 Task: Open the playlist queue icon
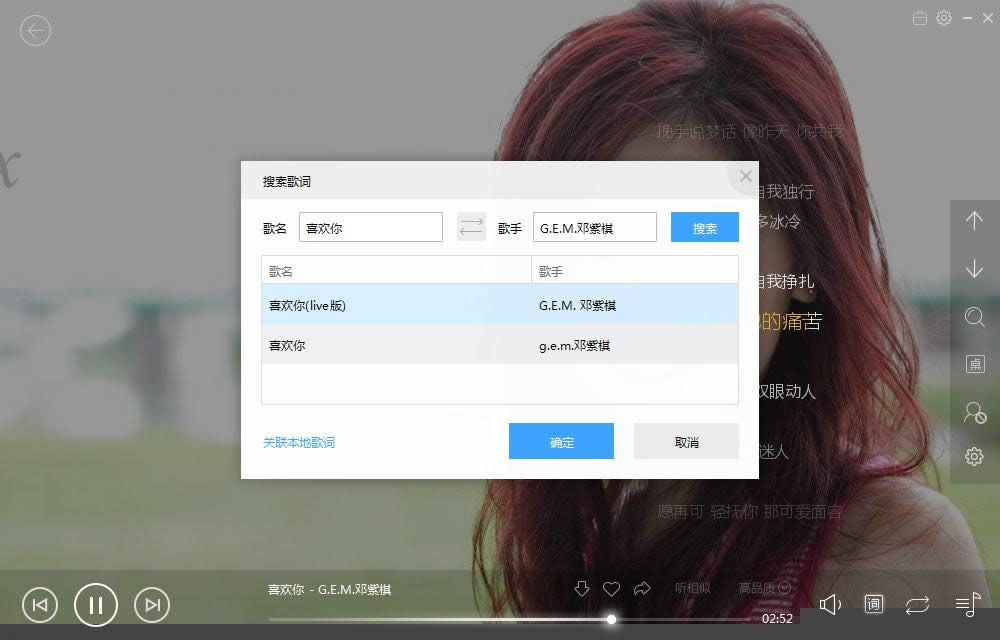point(967,604)
